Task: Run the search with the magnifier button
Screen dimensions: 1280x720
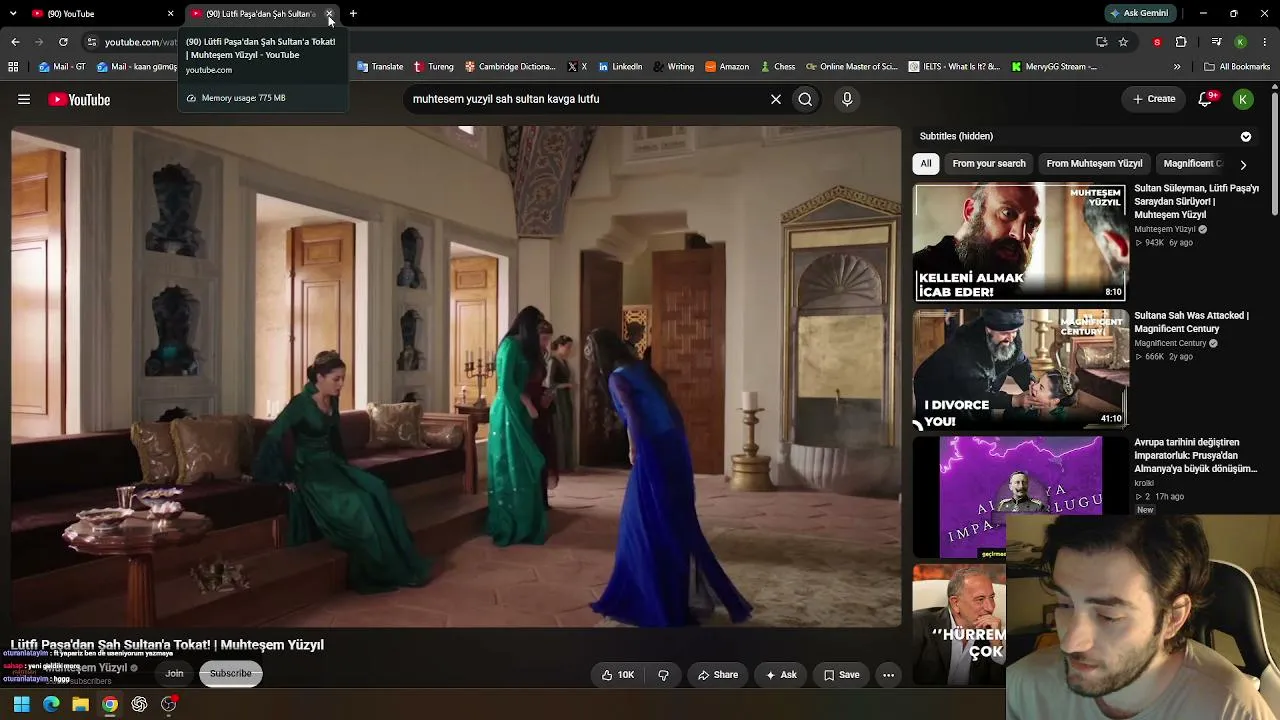Action: (805, 99)
